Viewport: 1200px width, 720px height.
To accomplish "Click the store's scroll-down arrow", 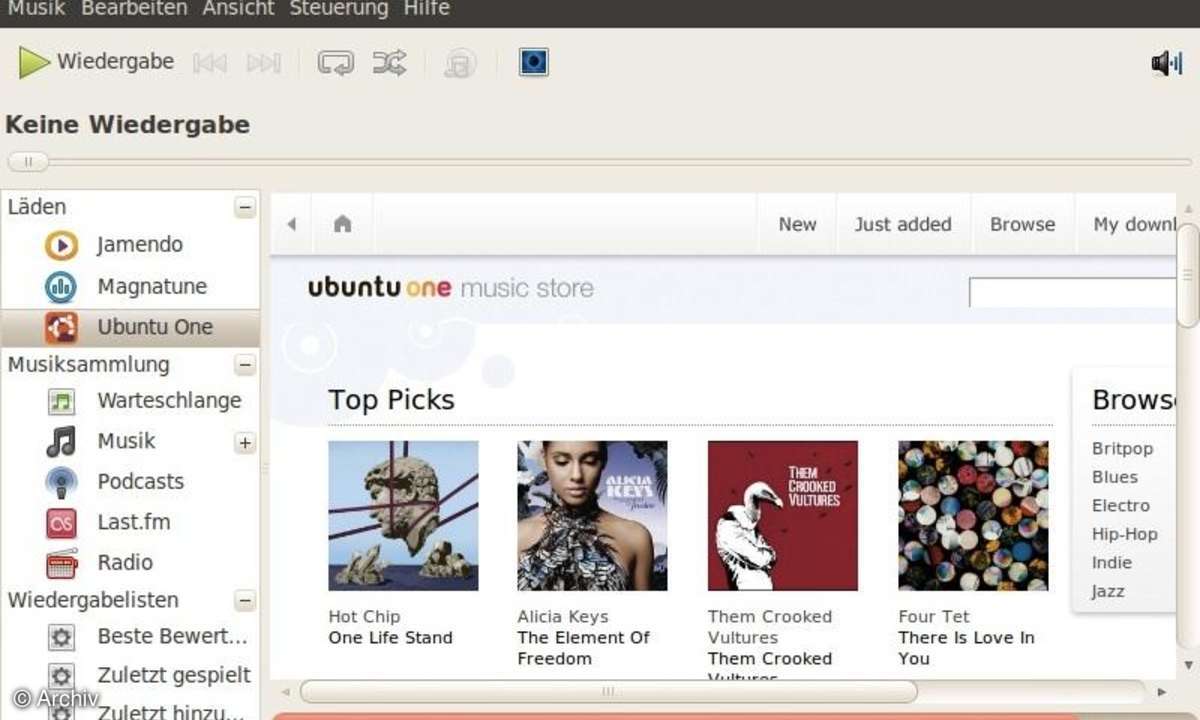I will tap(1188, 666).
